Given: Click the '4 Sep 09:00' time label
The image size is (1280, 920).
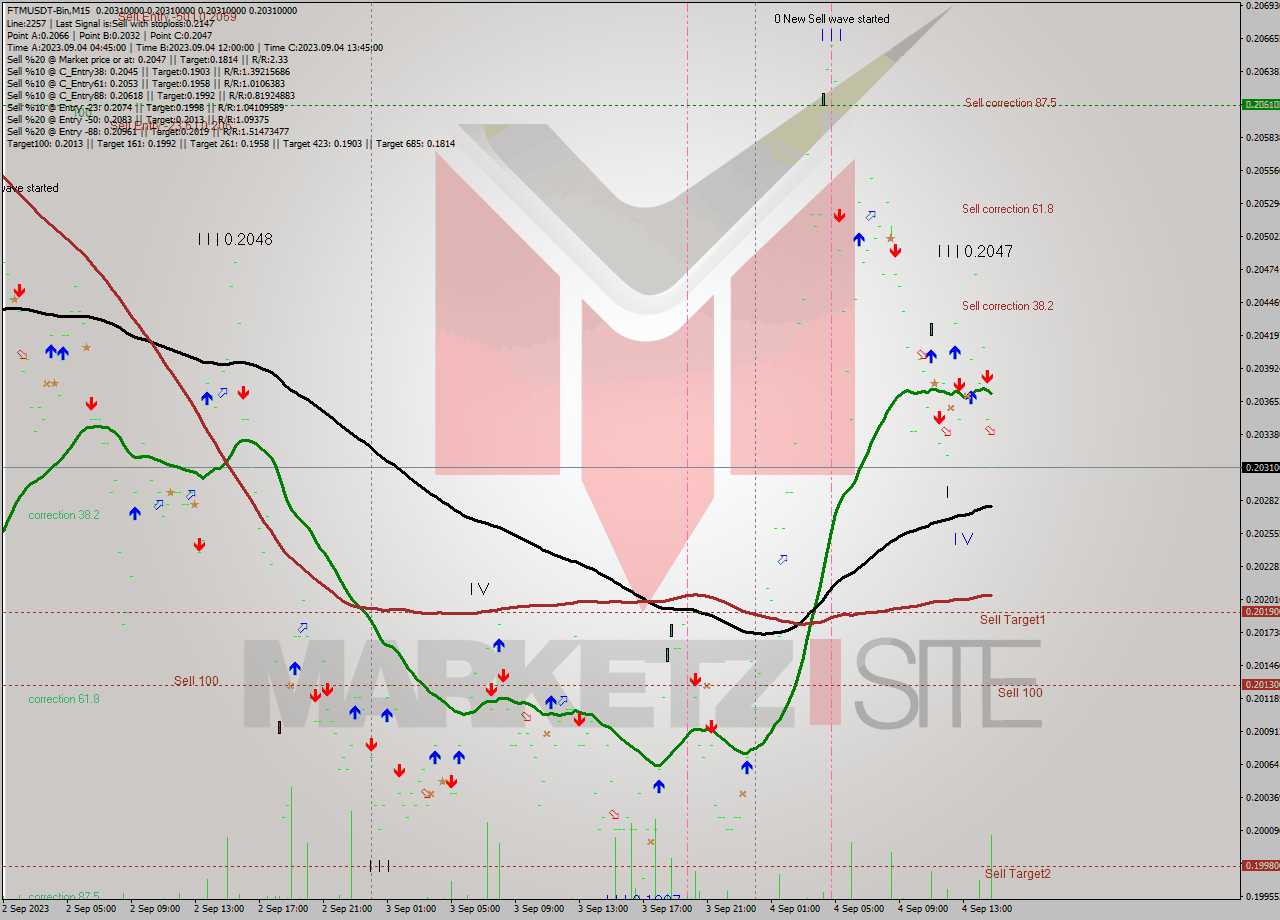Looking at the screenshot, I should pyautogui.click(x=922, y=909).
